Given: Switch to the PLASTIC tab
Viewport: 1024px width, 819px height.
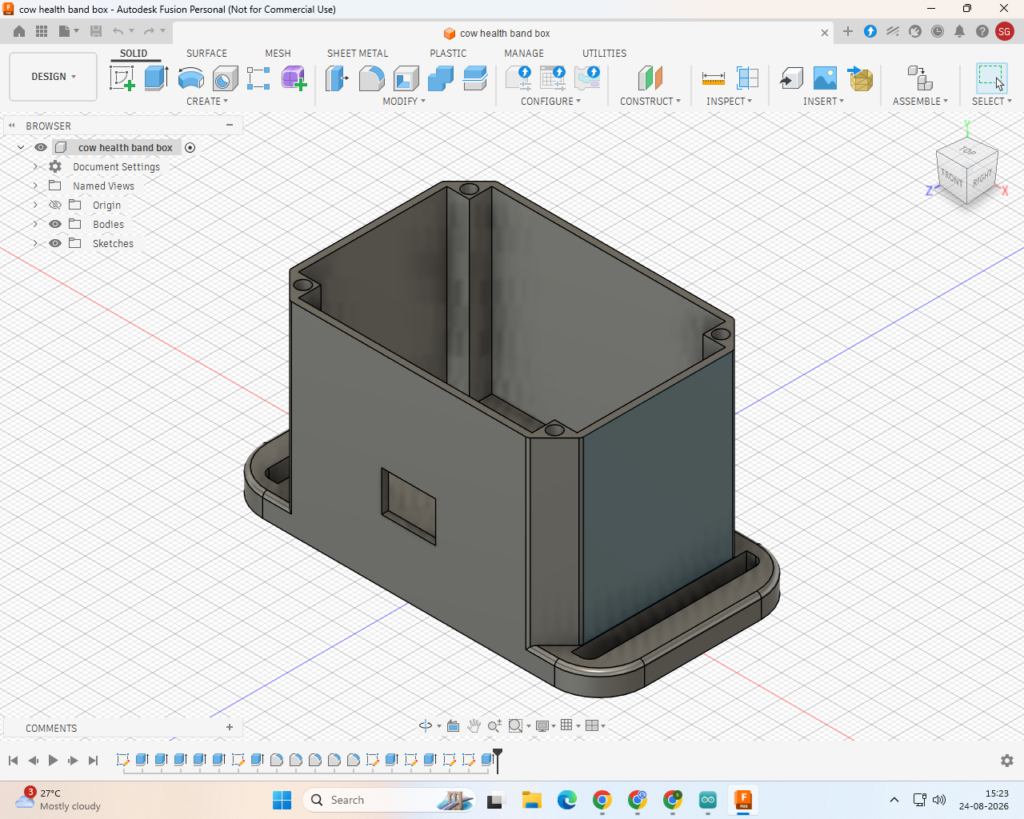Looking at the screenshot, I should point(448,54).
